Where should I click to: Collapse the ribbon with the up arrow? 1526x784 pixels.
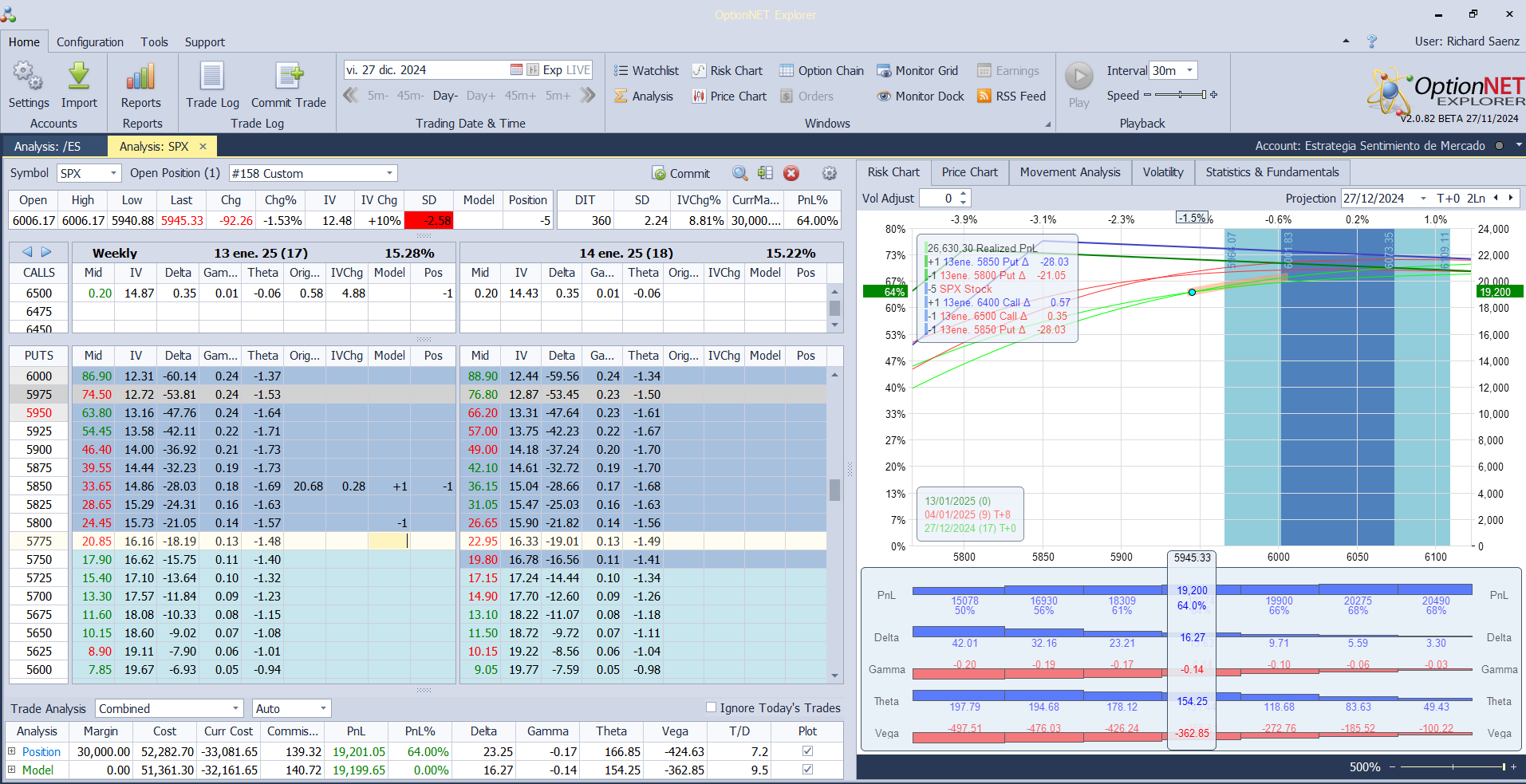(1347, 41)
